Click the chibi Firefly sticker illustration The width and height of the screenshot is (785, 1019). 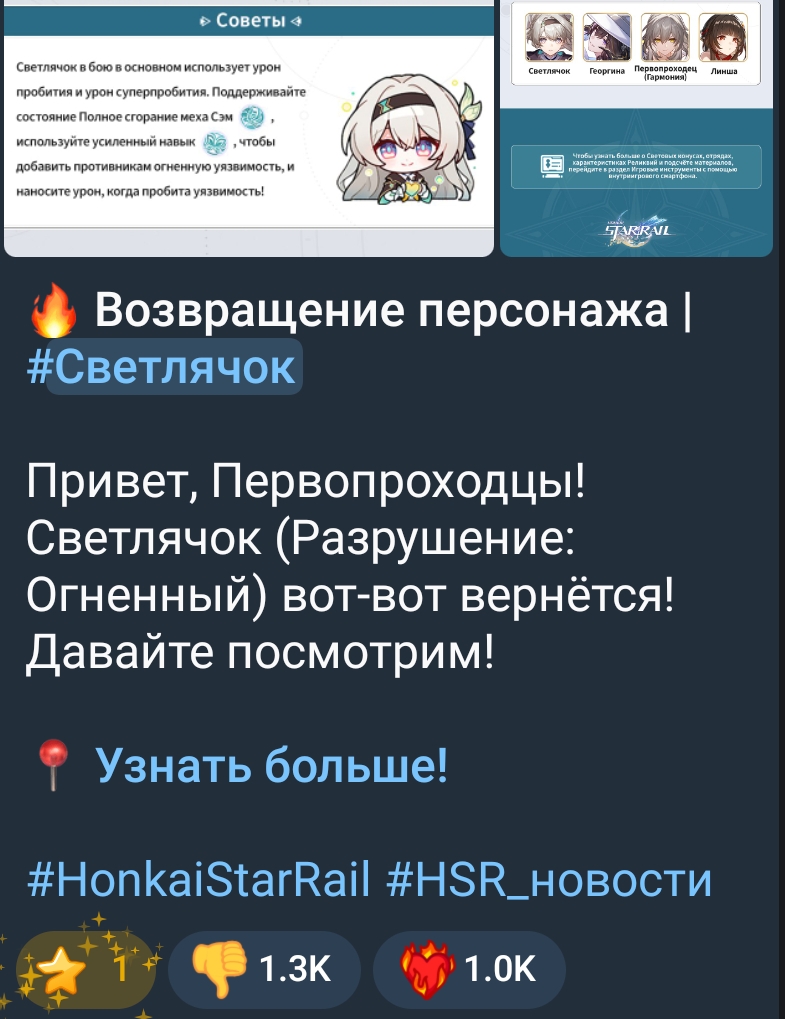pyautogui.click(x=407, y=141)
